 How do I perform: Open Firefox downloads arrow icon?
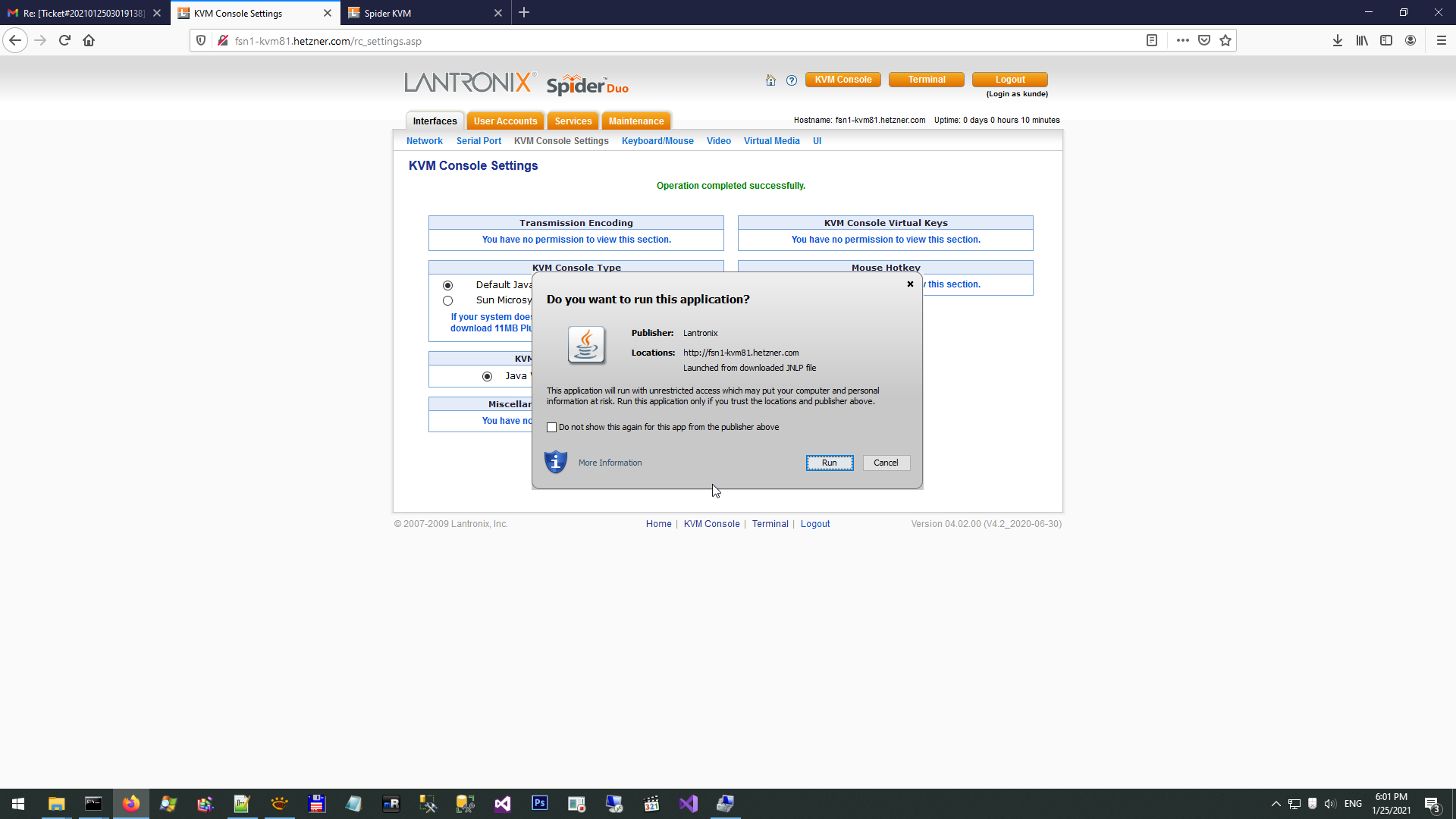point(1338,41)
